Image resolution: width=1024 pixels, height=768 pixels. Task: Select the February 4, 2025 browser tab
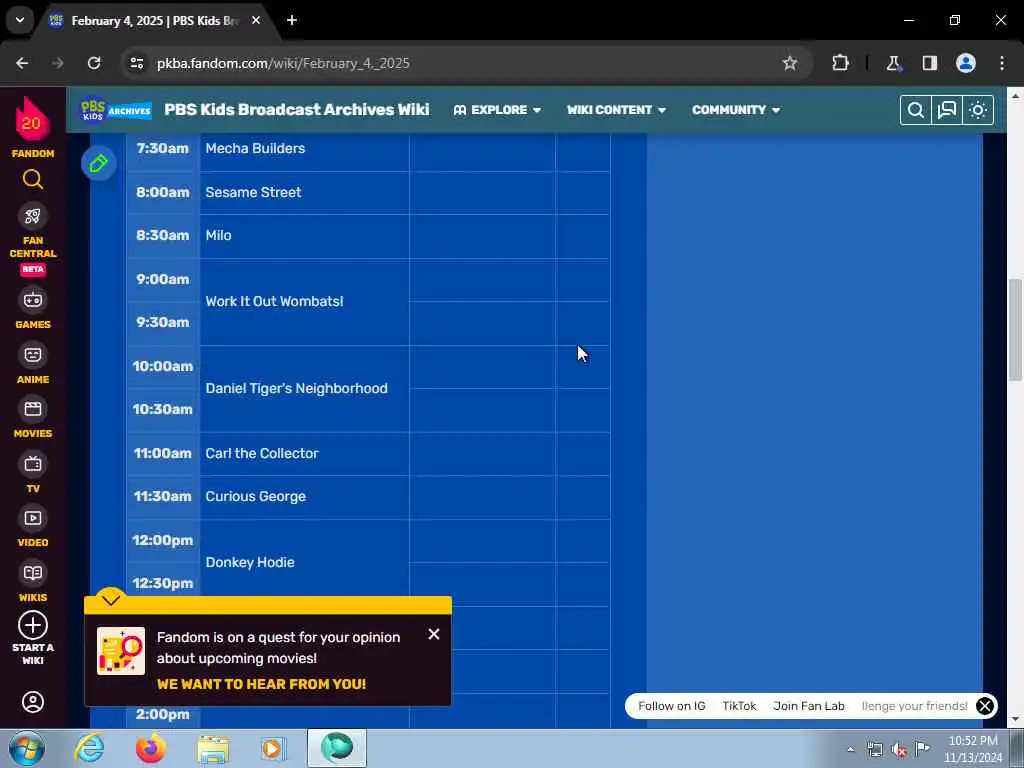coord(155,20)
